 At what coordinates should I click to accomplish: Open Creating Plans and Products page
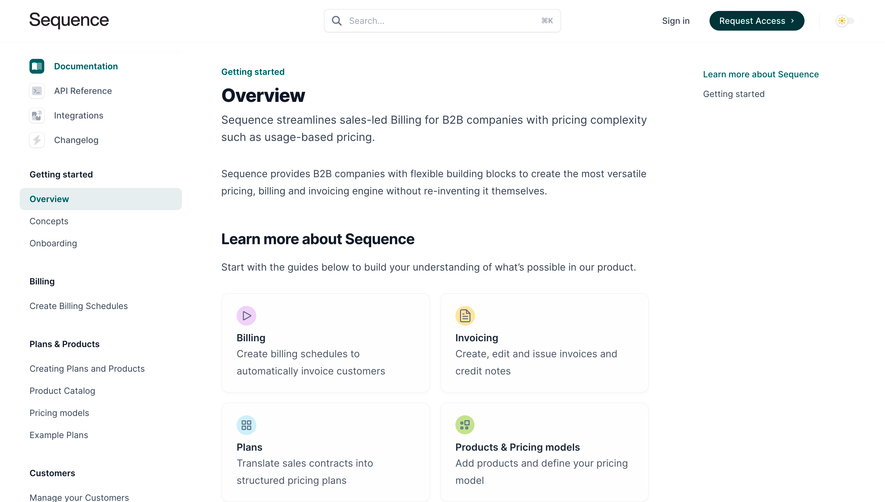point(87,369)
